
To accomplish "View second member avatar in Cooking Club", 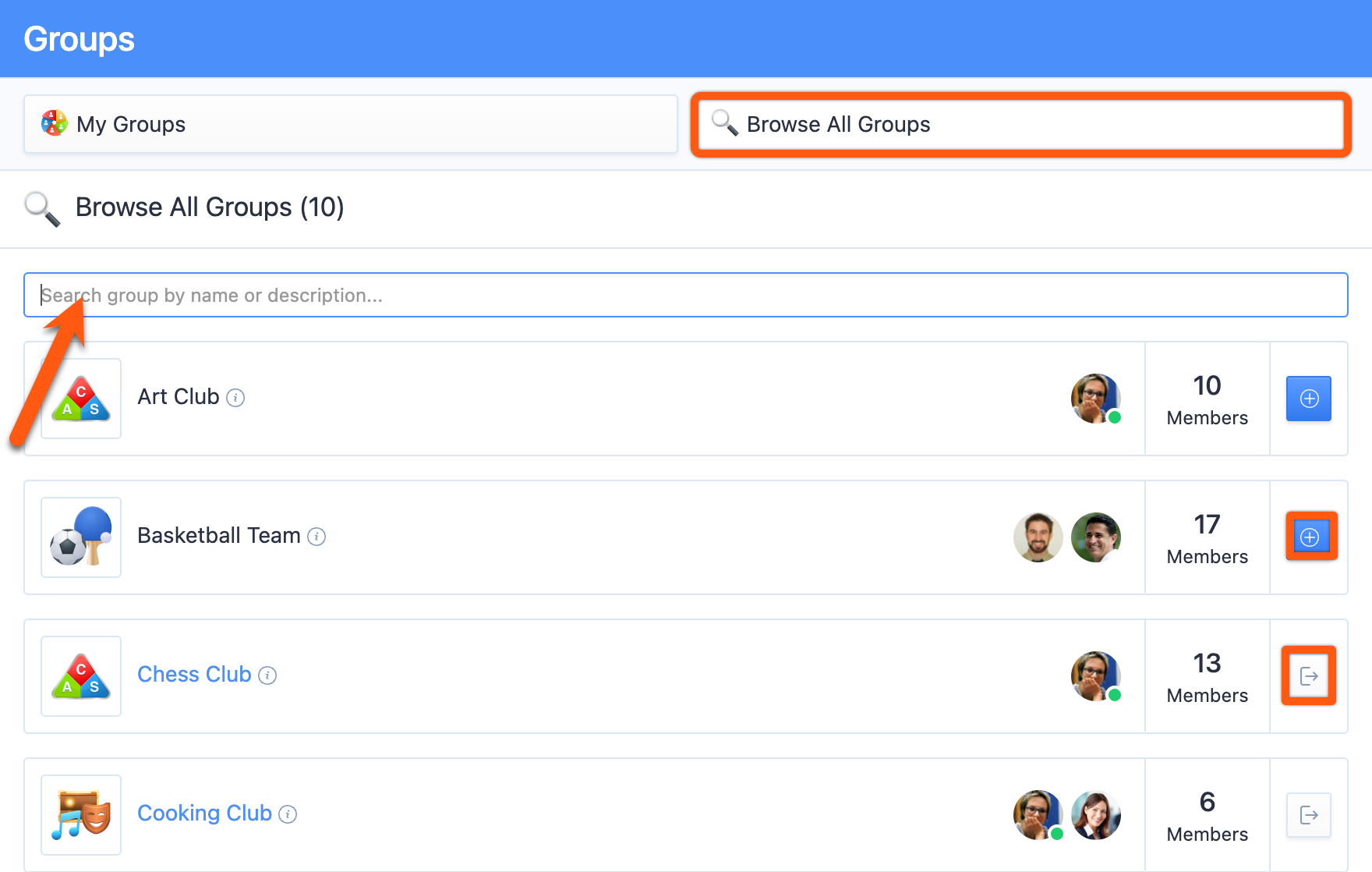I will 1096,815.
